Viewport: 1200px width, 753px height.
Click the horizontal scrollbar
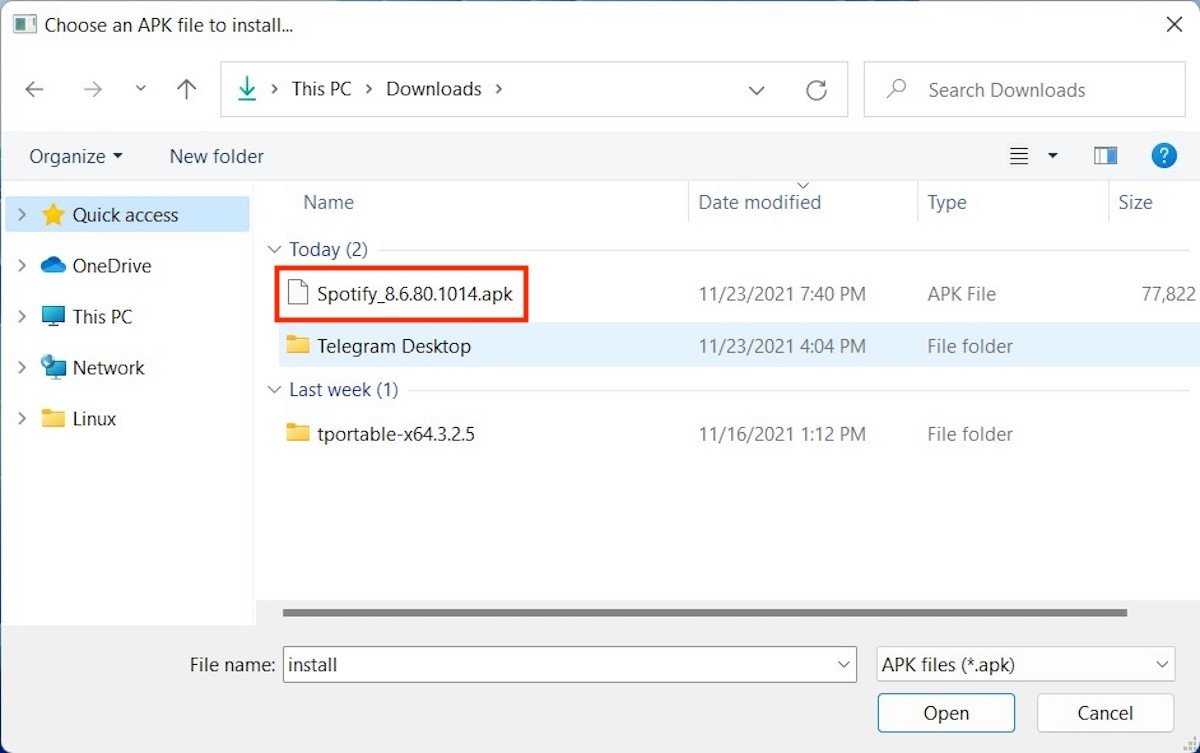click(704, 613)
